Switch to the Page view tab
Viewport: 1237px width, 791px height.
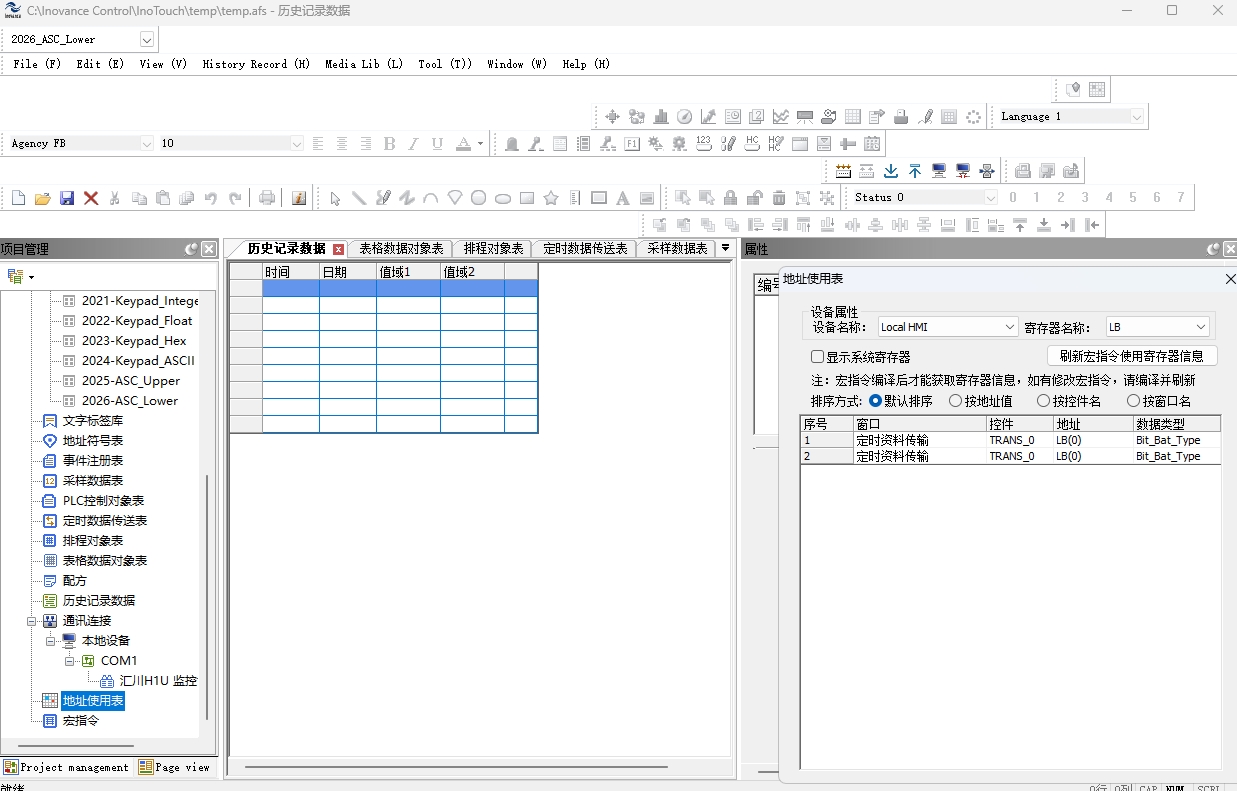pyautogui.click(x=175, y=767)
